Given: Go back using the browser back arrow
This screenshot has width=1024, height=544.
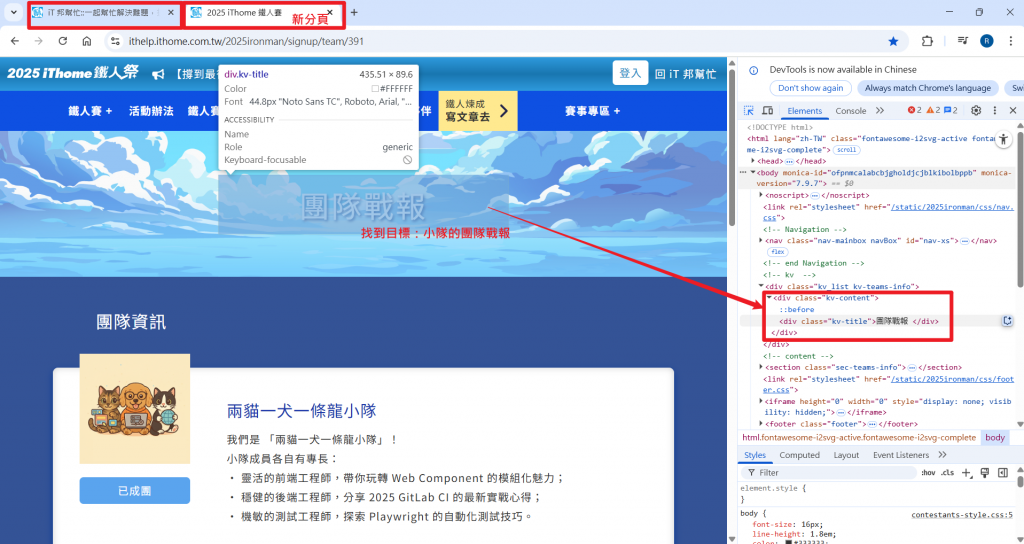Looking at the screenshot, I should pyautogui.click(x=15, y=41).
